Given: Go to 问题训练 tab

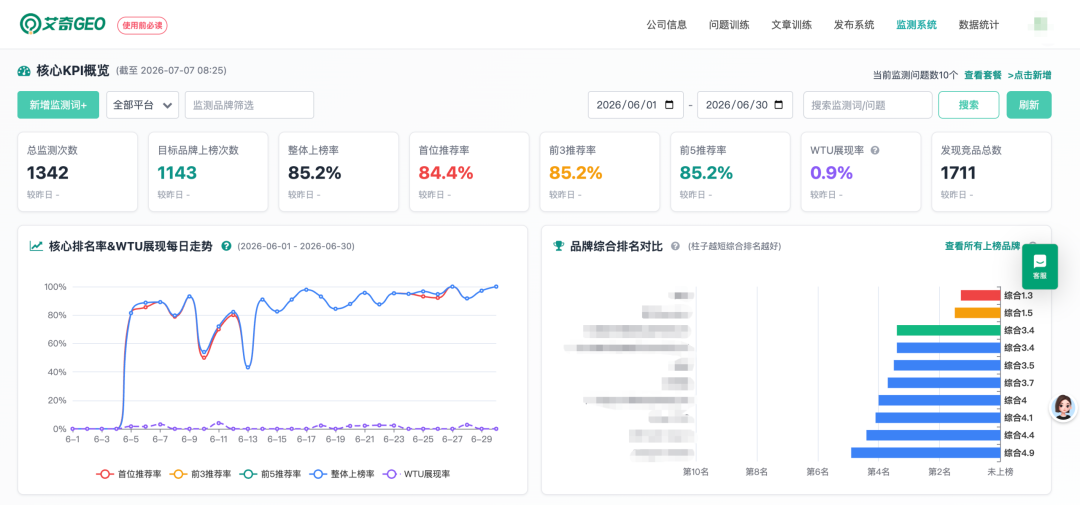Looking at the screenshot, I should 729,25.
